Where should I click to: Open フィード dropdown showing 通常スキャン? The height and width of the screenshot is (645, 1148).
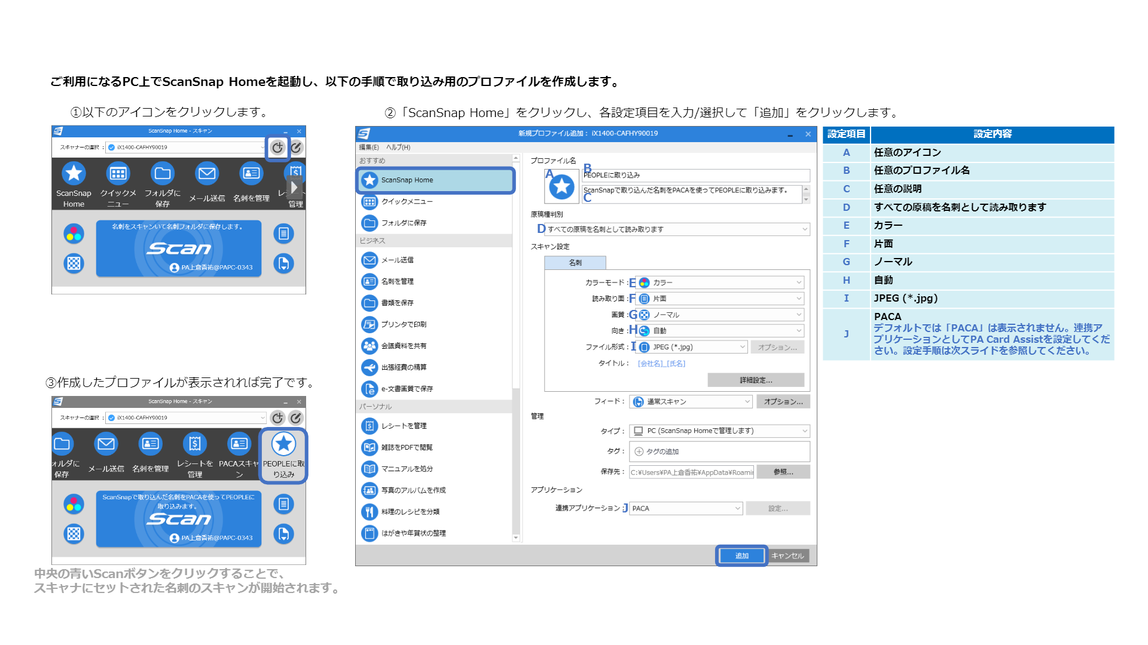691,402
